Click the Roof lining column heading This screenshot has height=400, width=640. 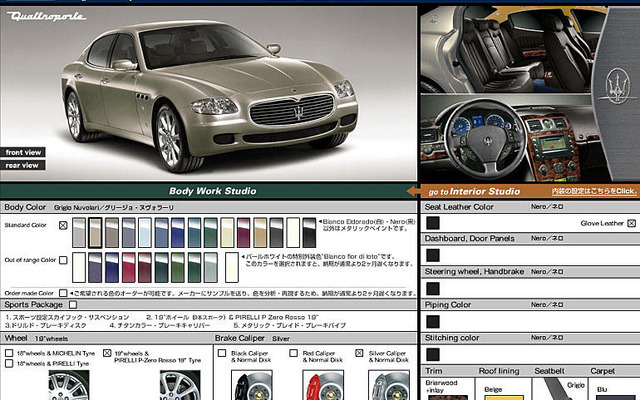click(499, 371)
